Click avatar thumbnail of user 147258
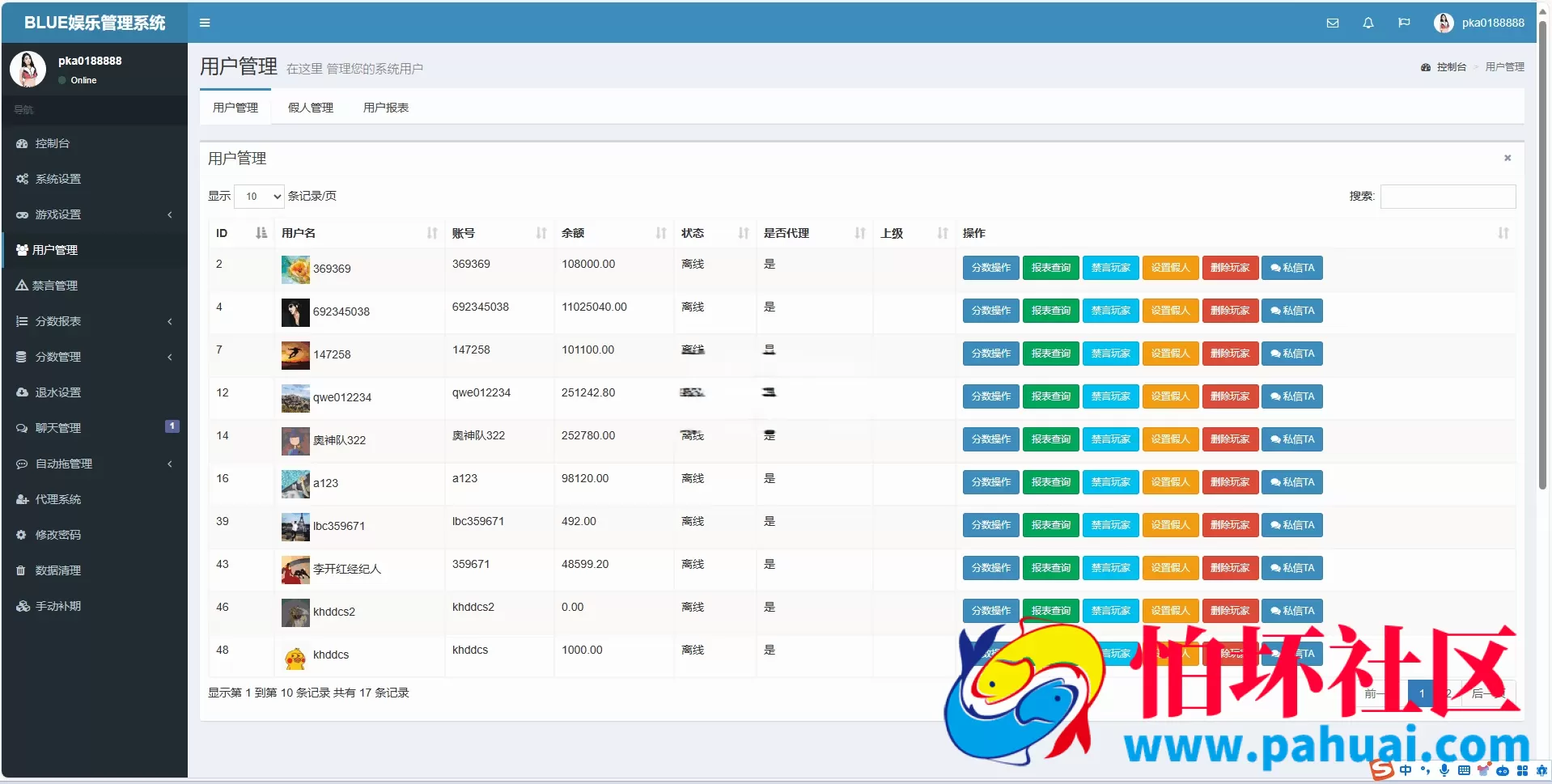Image resolution: width=1552 pixels, height=784 pixels. click(x=295, y=354)
